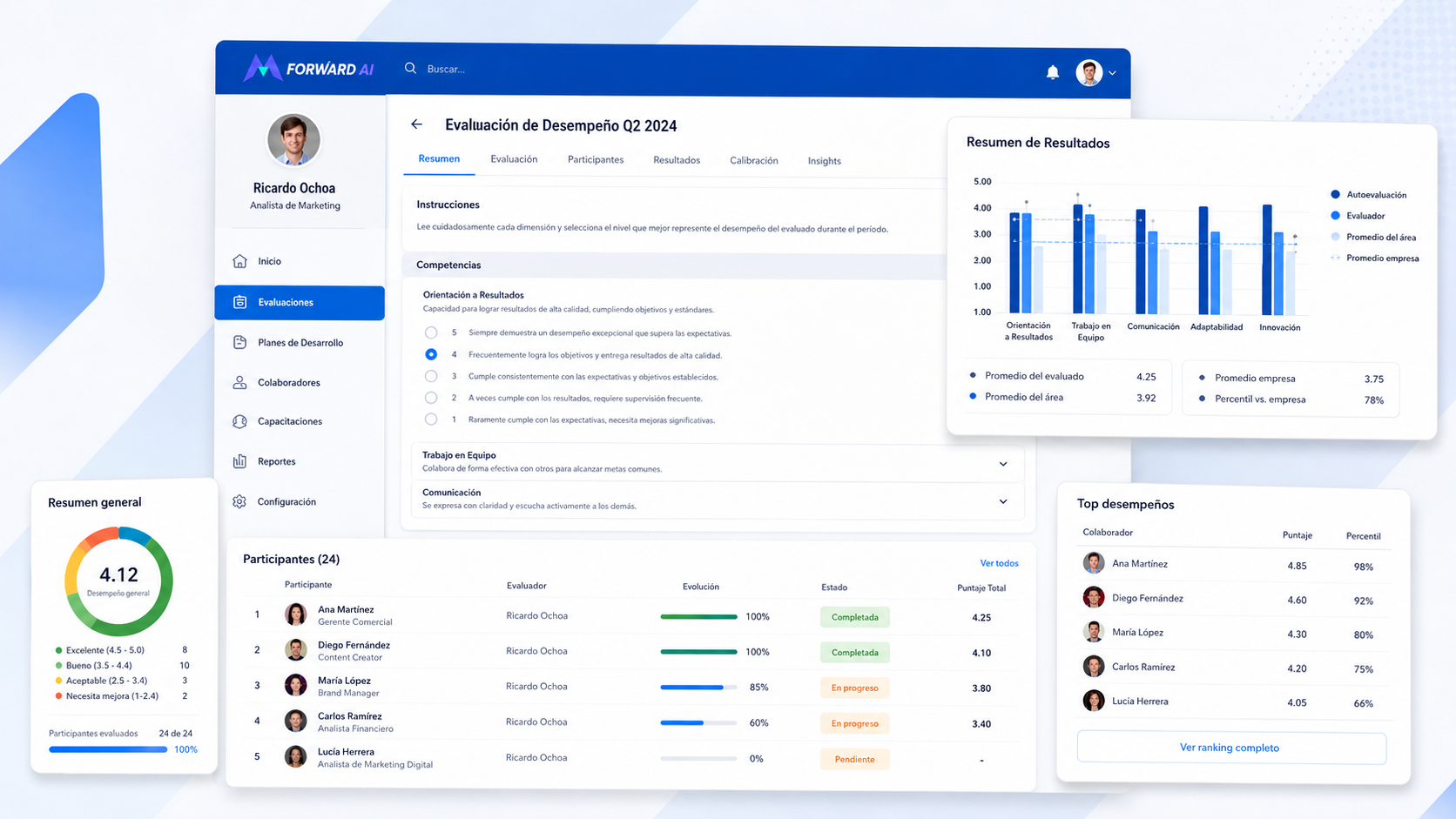1456x819 pixels.
Task: Expand the Trabajo en Equipo section
Action: pos(1003,464)
